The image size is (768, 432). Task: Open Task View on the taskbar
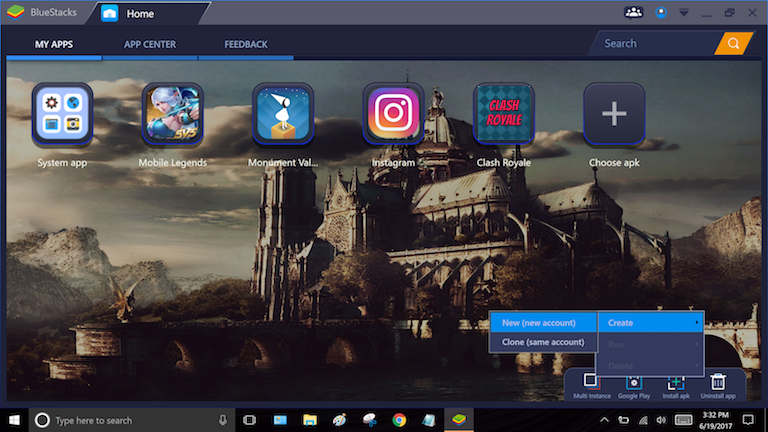click(250, 420)
